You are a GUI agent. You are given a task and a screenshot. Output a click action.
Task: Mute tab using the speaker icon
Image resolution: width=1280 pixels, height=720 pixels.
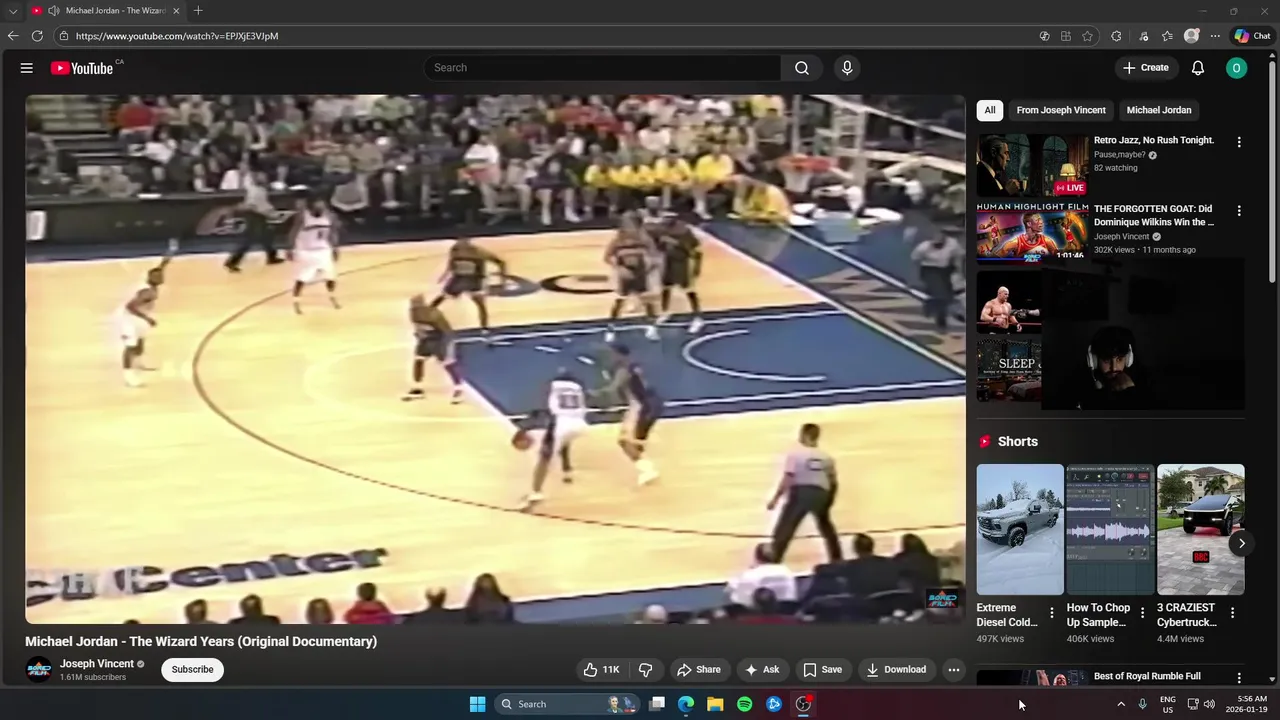pos(53,10)
